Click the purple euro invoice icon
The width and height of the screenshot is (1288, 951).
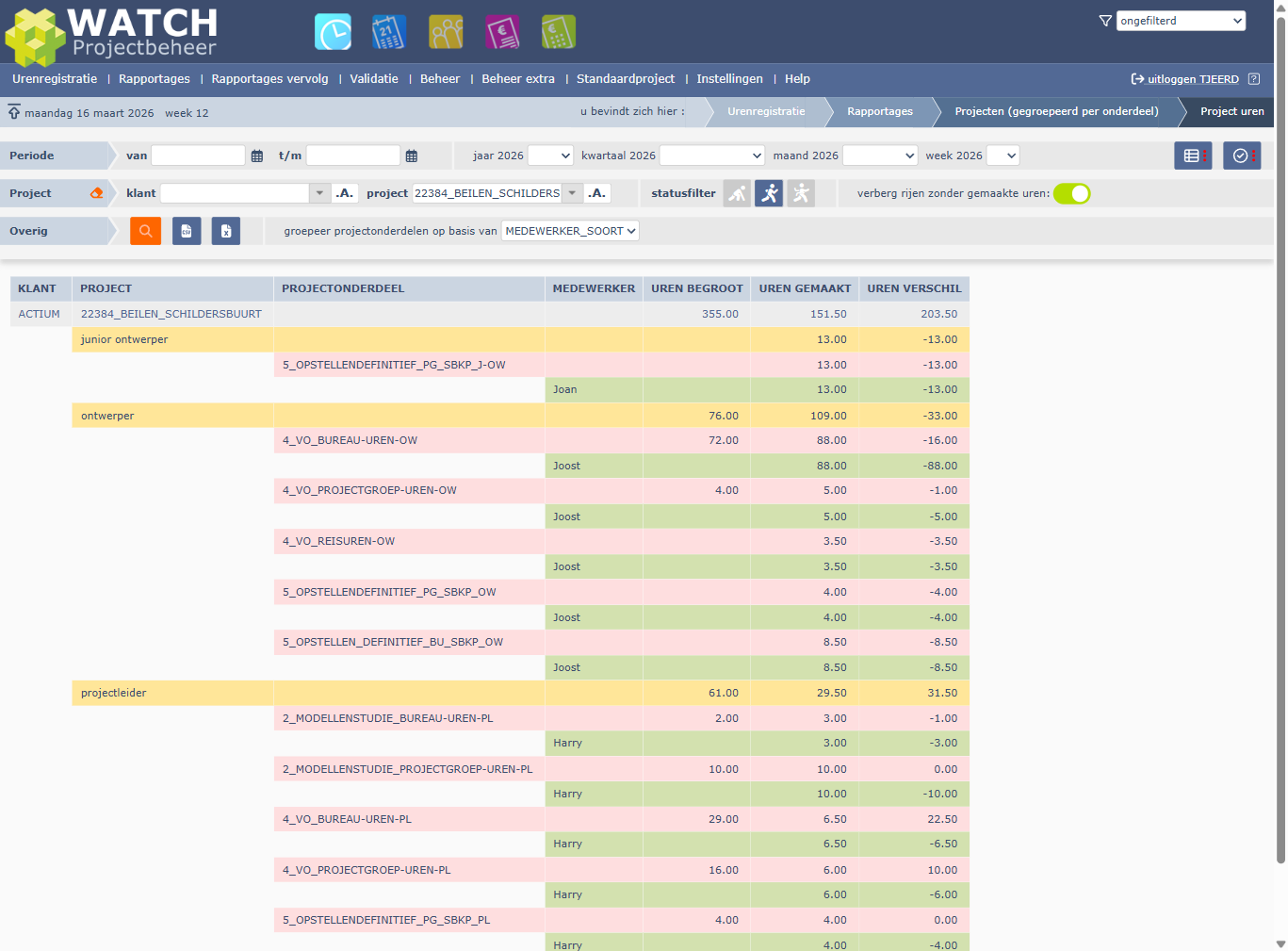502,32
